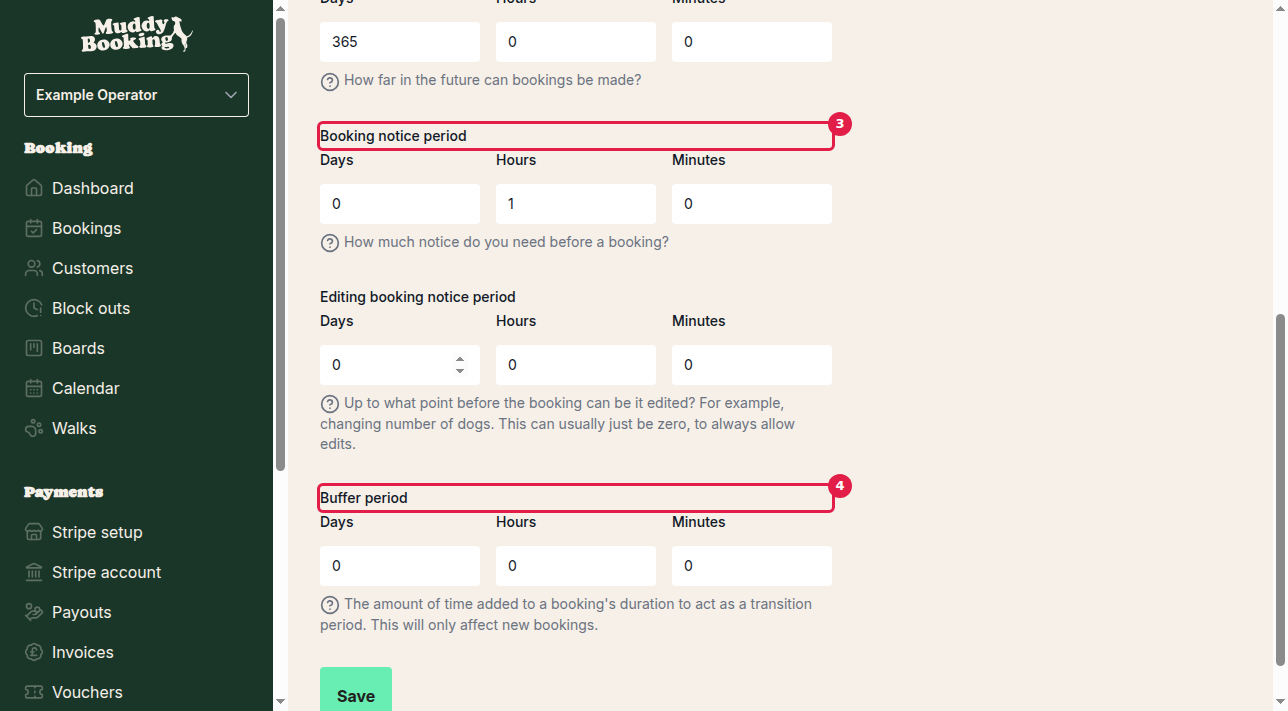Open the Dashboard page via its gauge icon
Image resolution: width=1288 pixels, height=711 pixels.
click(x=33, y=188)
